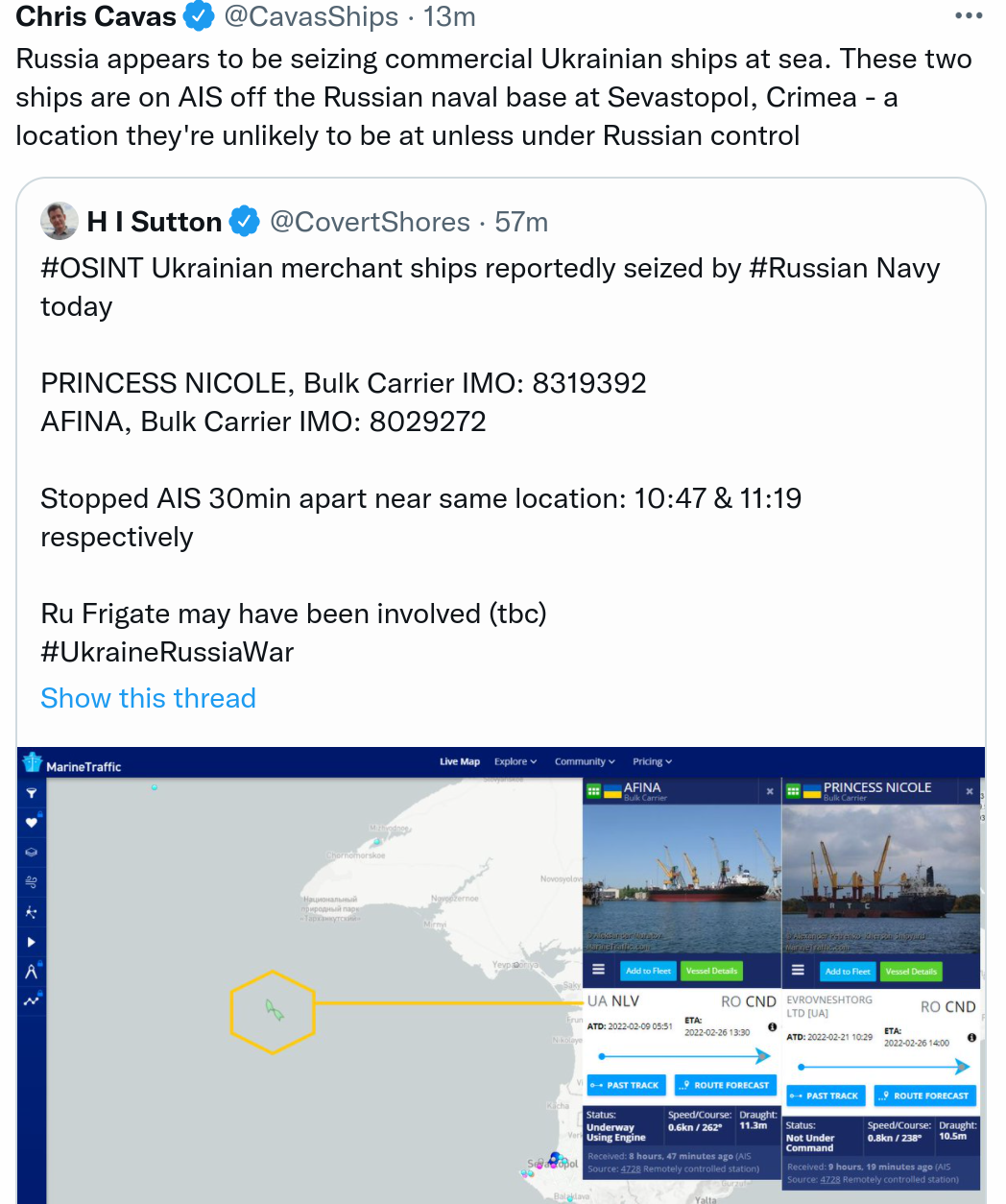This screenshot has width=1006, height=1204.
Task: Show AFINA's Past Track
Action: (625, 1085)
